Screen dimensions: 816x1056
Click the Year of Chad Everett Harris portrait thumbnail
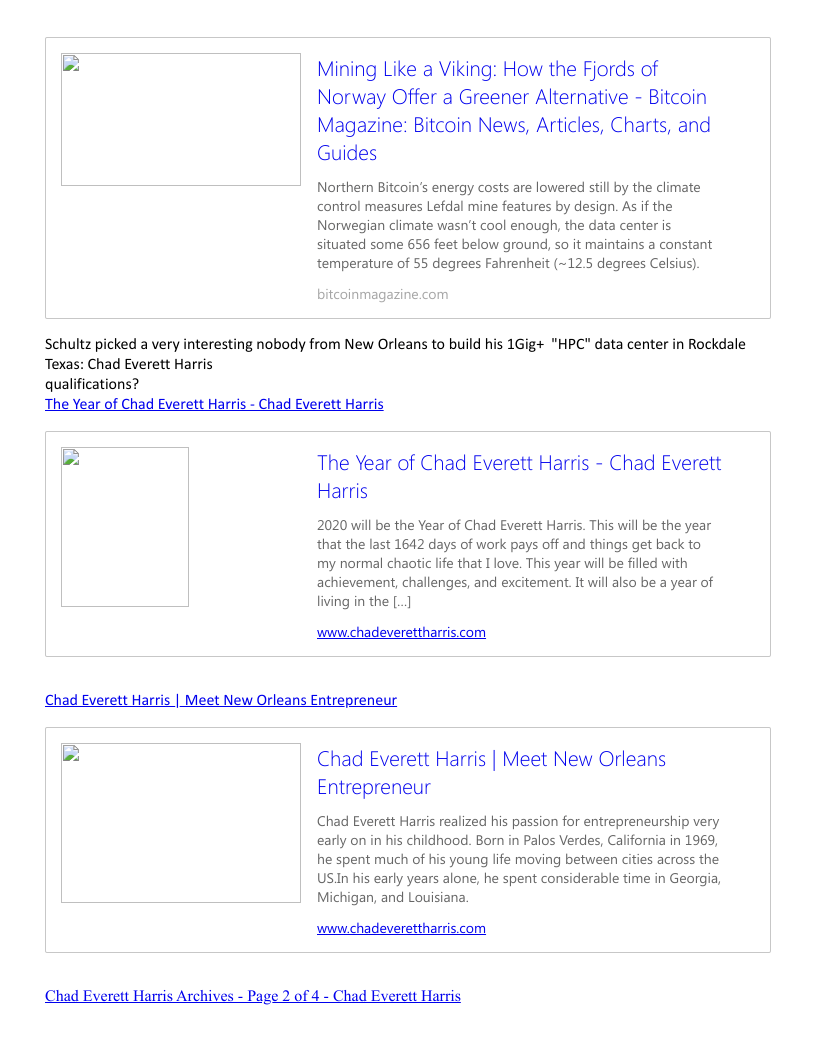coord(125,527)
